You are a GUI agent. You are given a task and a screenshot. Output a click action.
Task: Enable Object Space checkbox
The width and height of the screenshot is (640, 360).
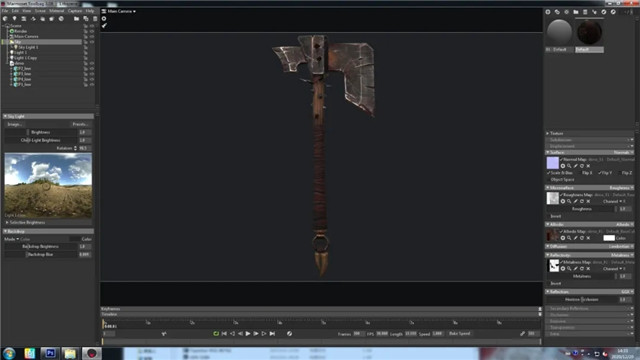549,180
